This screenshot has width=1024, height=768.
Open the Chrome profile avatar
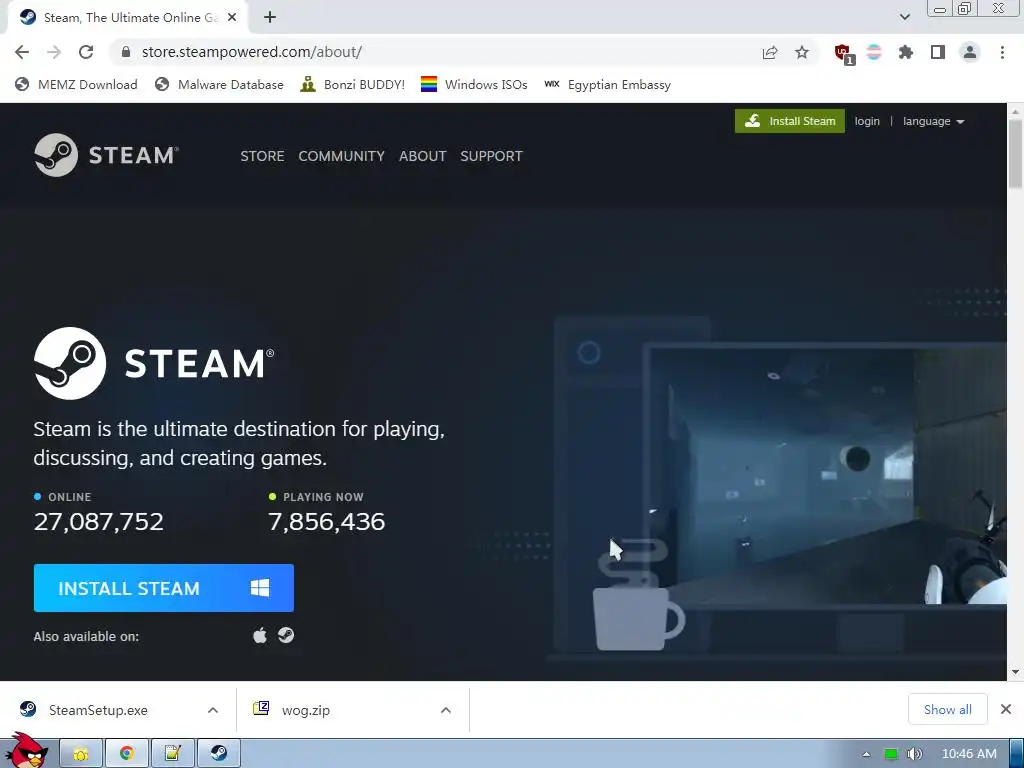point(970,52)
